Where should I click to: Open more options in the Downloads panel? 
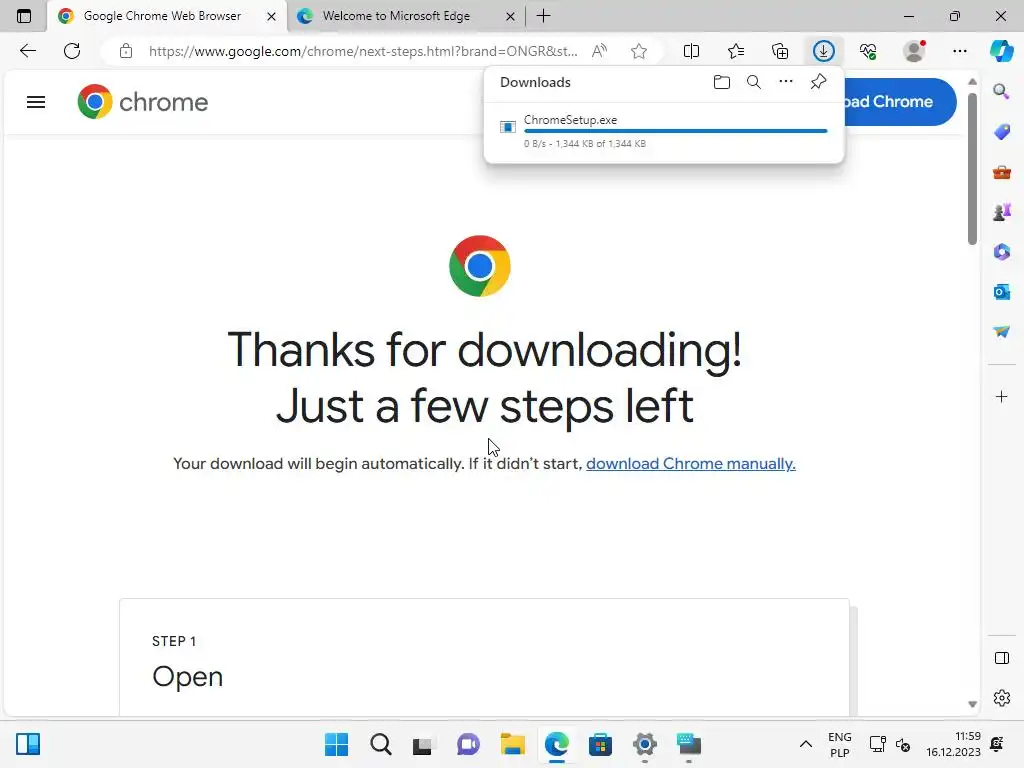tap(786, 82)
